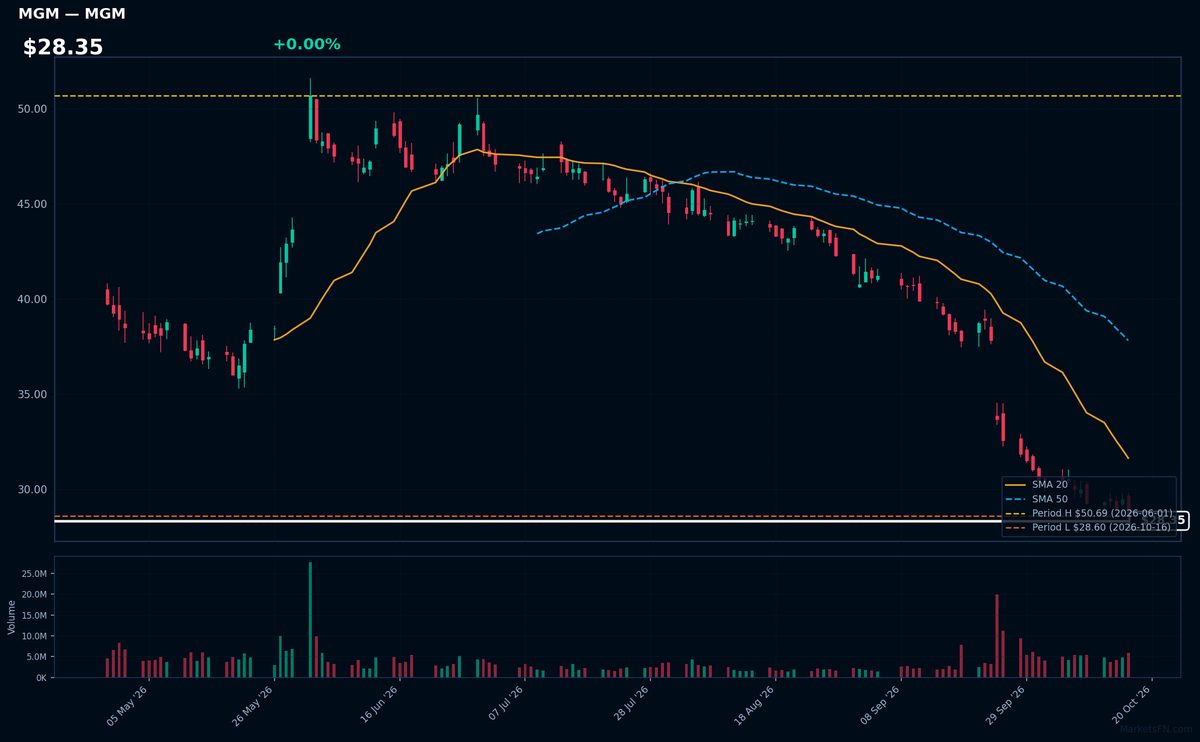Click the 18 Aug '26 date label
Viewport: 1200px width, 742px height.
pyautogui.click(x=755, y=705)
